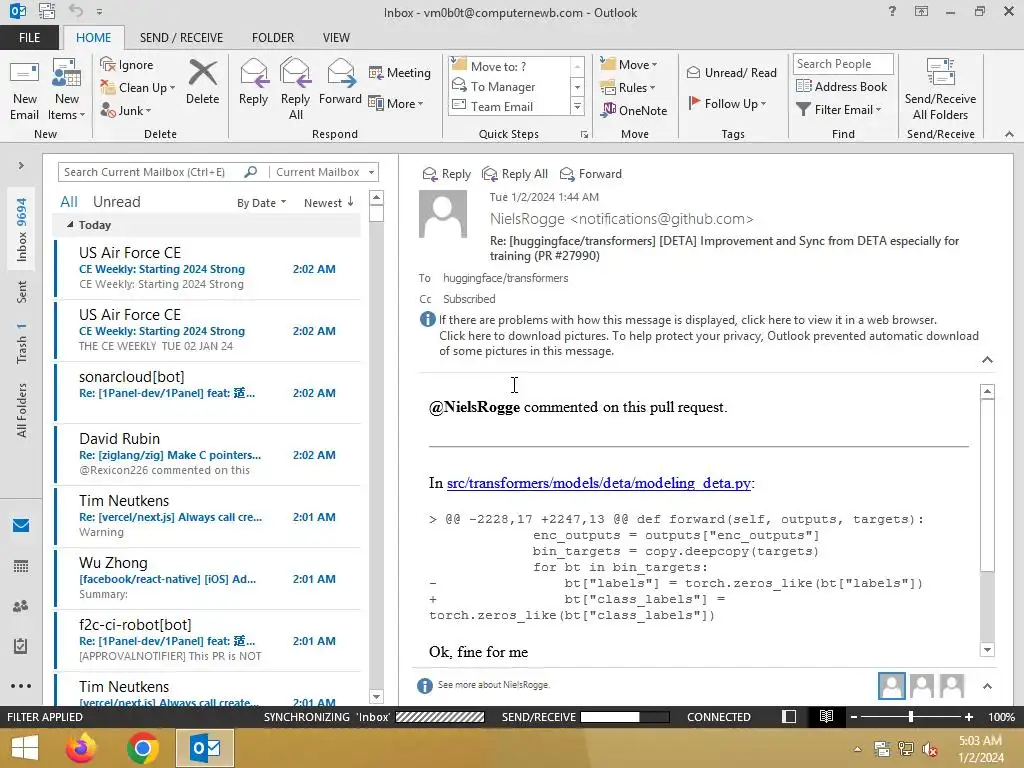Switch to Mail view
Viewport: 1024px width, 768px height.
click(x=21, y=526)
